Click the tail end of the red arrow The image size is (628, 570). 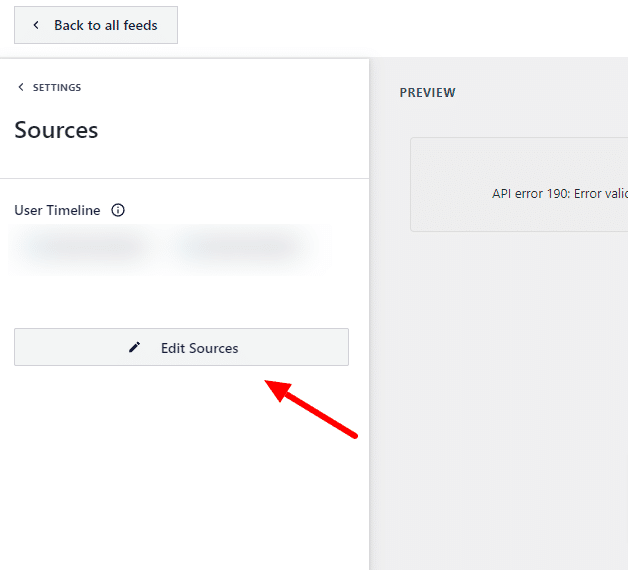point(353,434)
